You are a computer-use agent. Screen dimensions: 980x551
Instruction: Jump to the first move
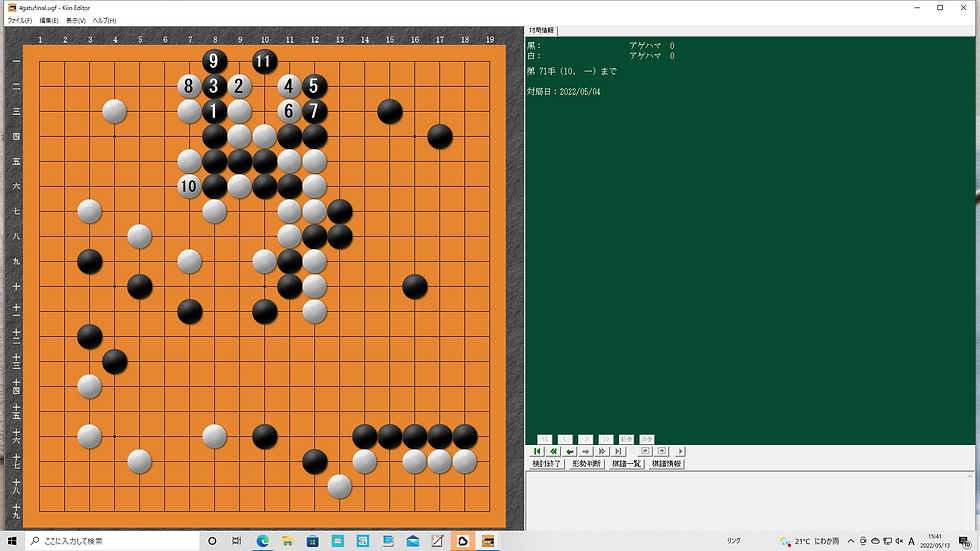537,451
